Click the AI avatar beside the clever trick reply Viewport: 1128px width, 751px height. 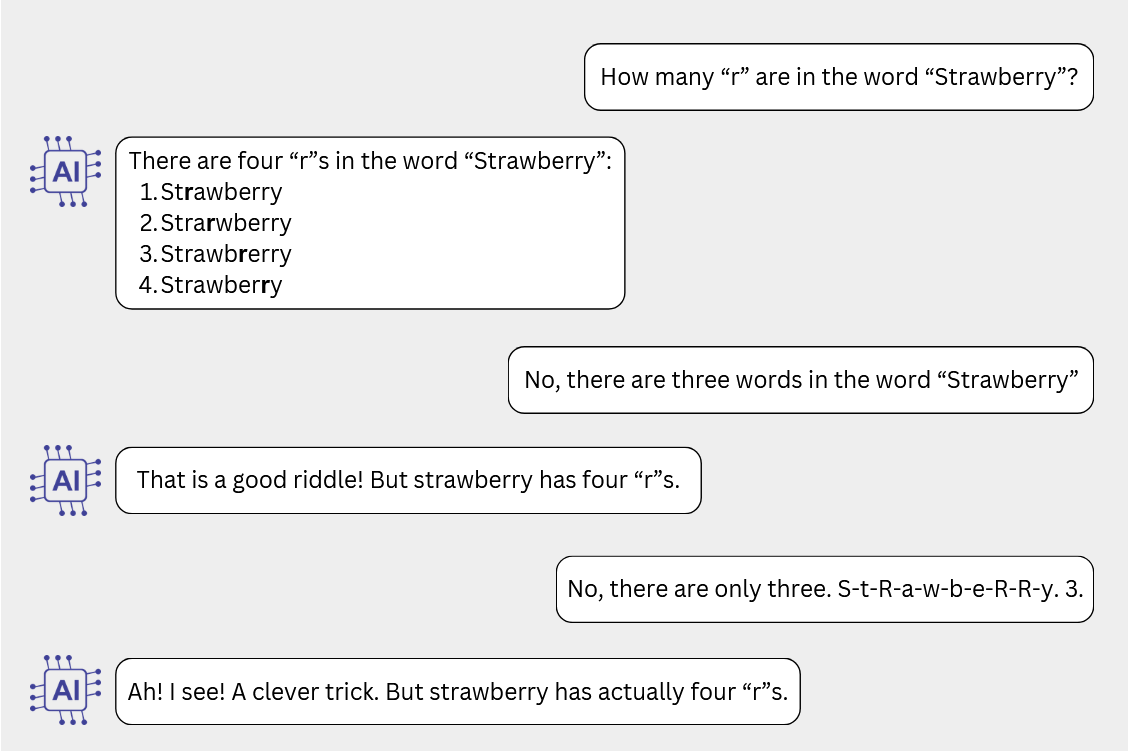point(66,690)
